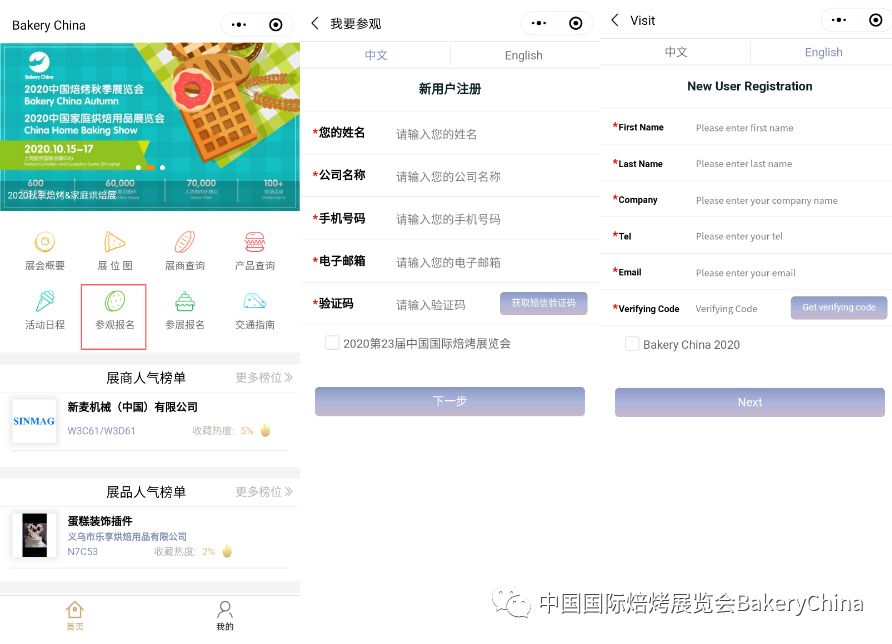The width and height of the screenshot is (892, 644).
Task: Open 展商查询 bread icon
Action: click(184, 242)
